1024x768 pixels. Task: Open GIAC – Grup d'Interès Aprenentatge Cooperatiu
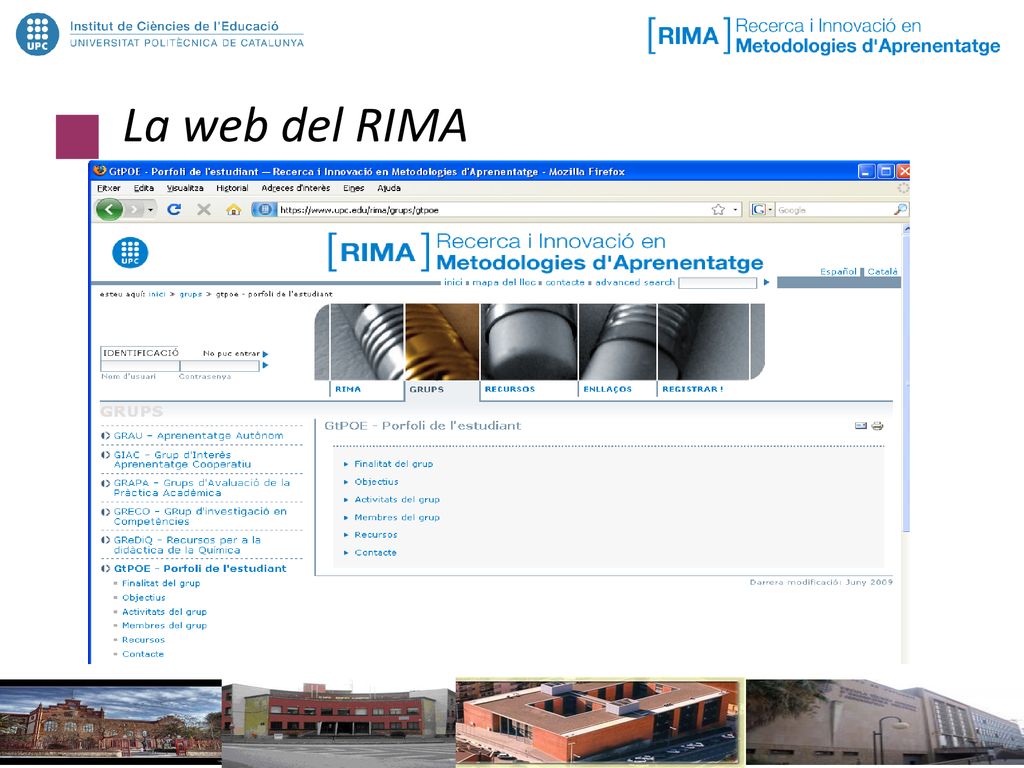pyautogui.click(x=182, y=459)
